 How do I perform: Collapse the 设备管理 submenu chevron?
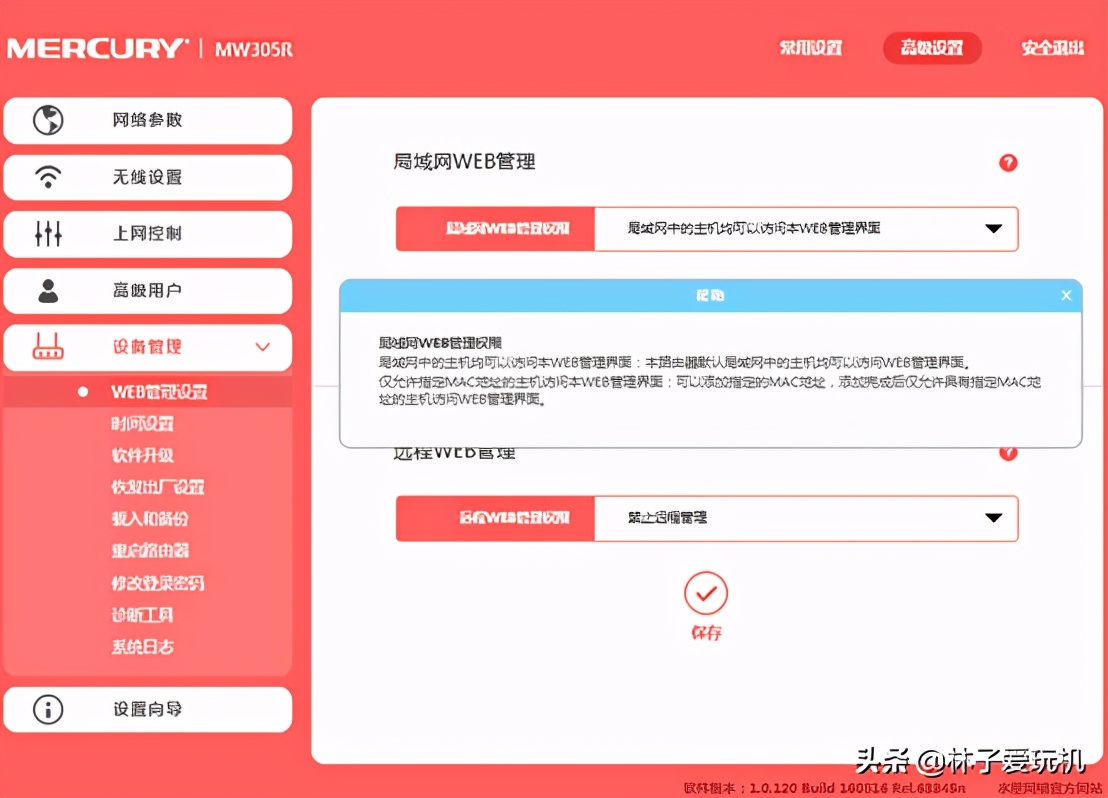tap(262, 348)
